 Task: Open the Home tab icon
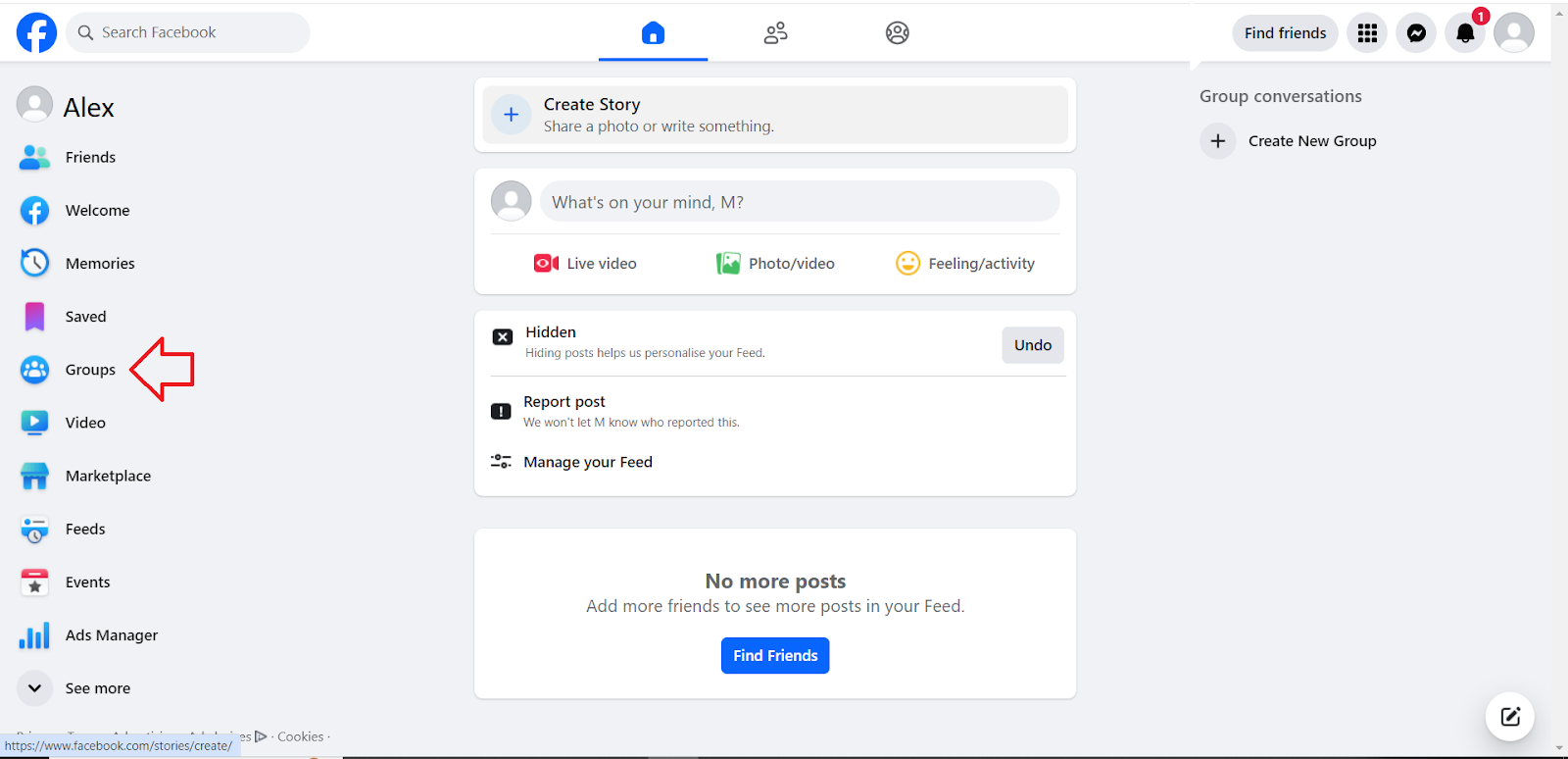tap(653, 33)
